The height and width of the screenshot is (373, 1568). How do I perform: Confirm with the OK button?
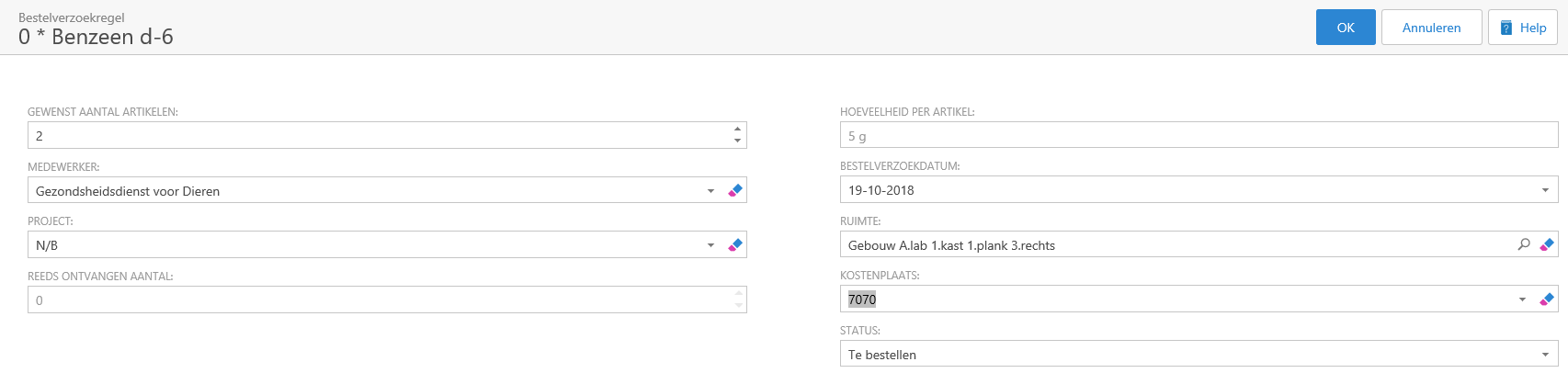pos(1346,28)
